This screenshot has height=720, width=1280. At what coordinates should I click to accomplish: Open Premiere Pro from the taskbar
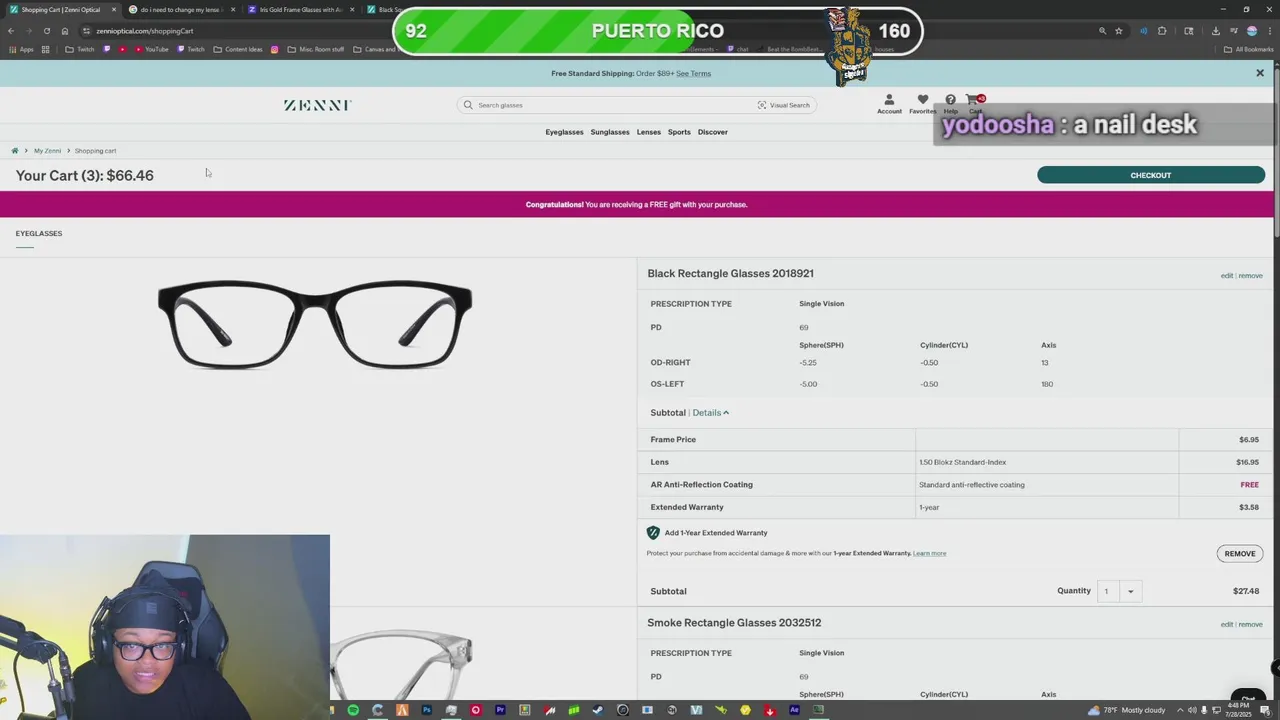click(500, 710)
